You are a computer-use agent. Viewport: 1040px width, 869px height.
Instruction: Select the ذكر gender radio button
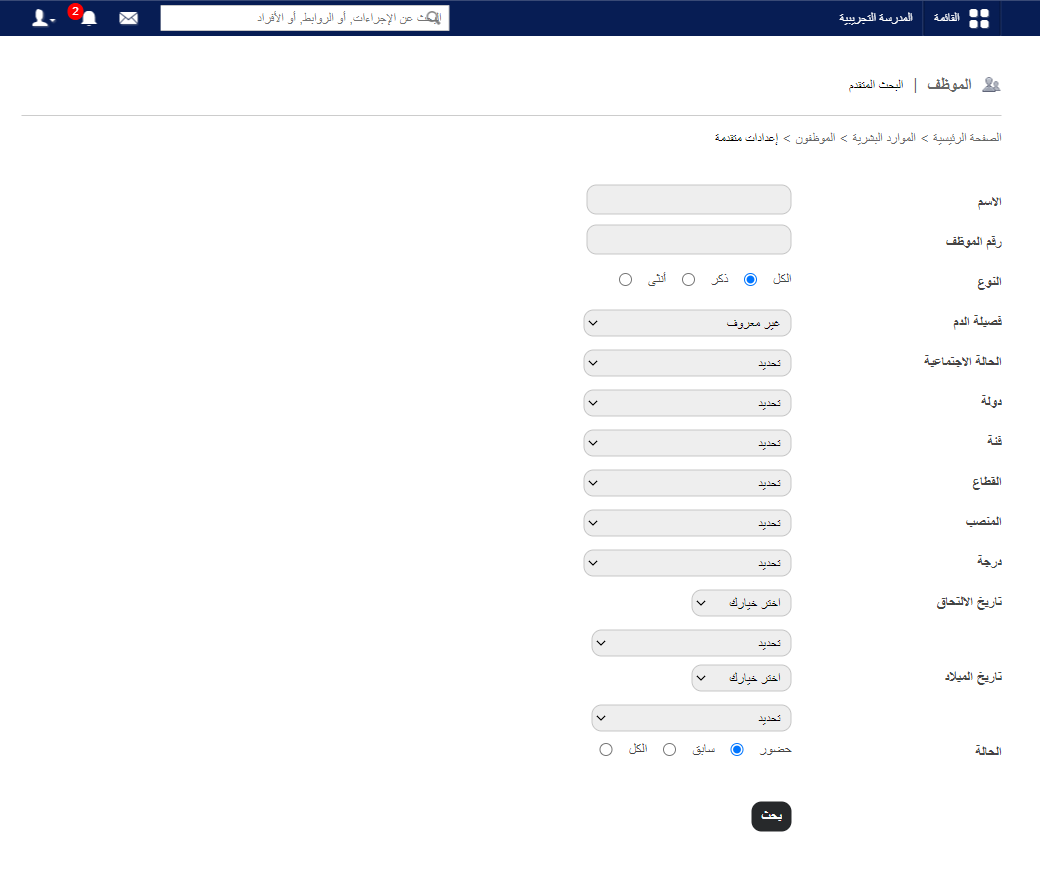tap(688, 279)
